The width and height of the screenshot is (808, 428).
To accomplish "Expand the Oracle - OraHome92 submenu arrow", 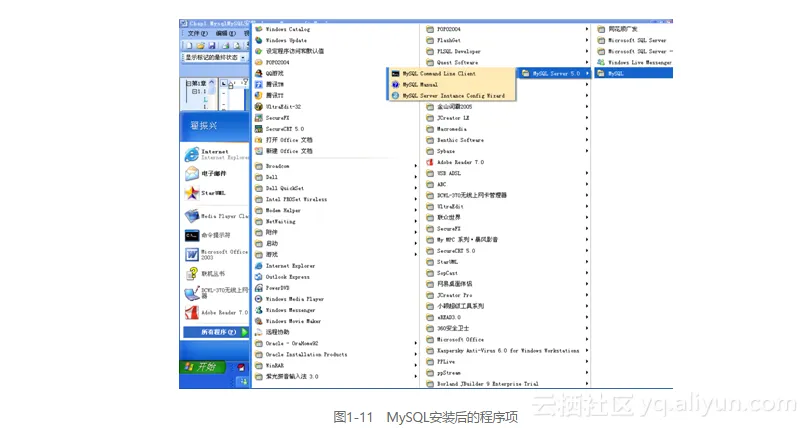I will [x=415, y=343].
